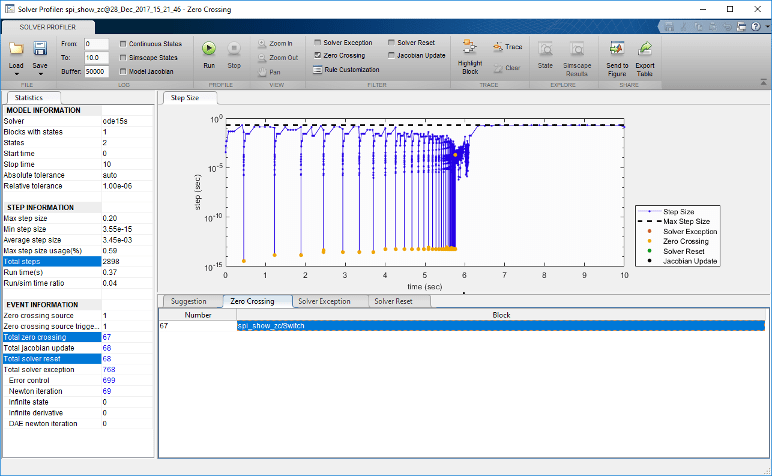Screen dimensions: 772x476
Task: Click the Buffer size input field
Action: tap(97, 72)
